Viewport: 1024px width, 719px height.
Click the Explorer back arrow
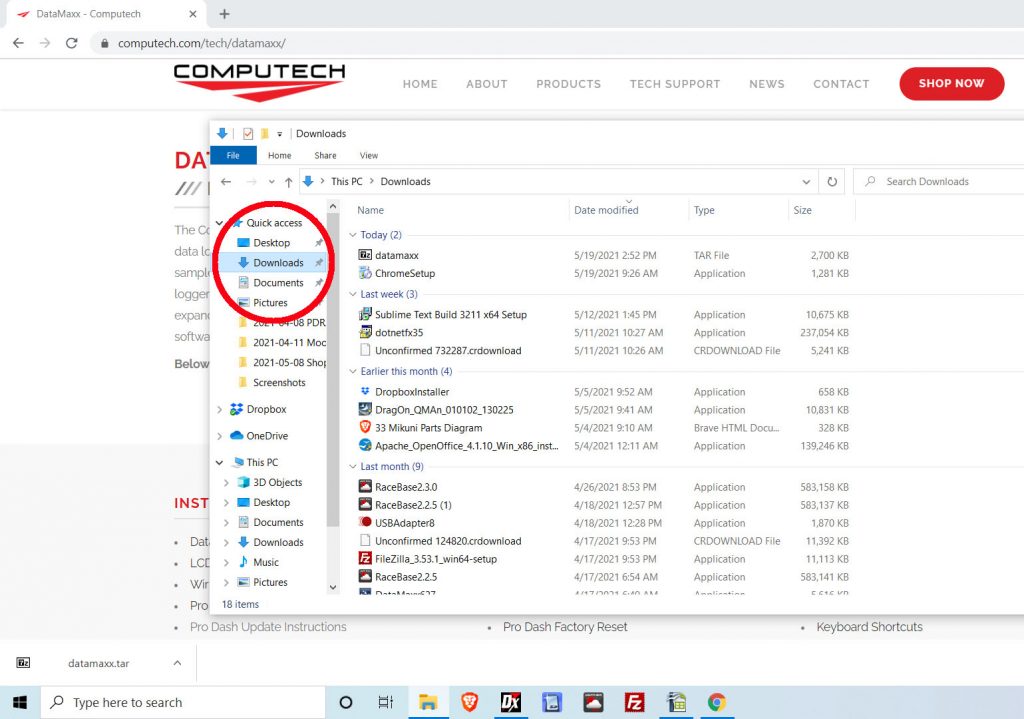pos(226,182)
